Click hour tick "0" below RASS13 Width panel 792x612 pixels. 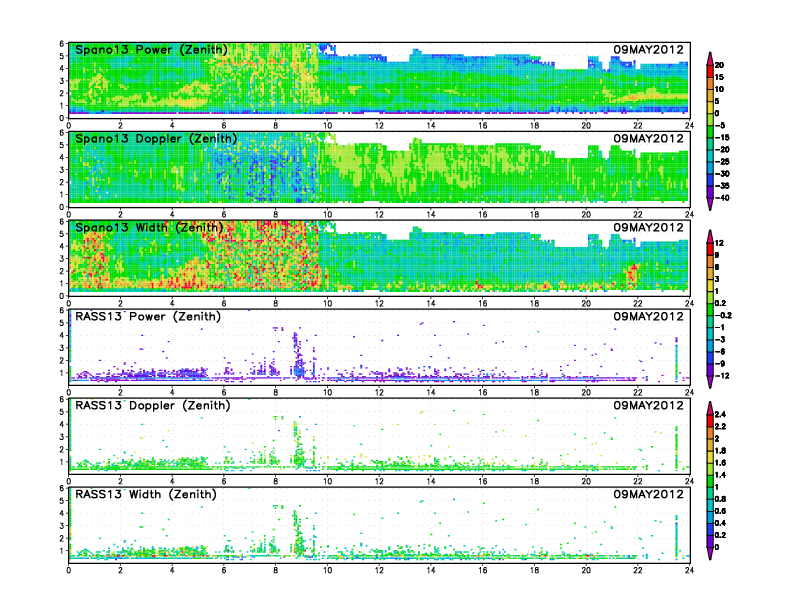coord(69,570)
